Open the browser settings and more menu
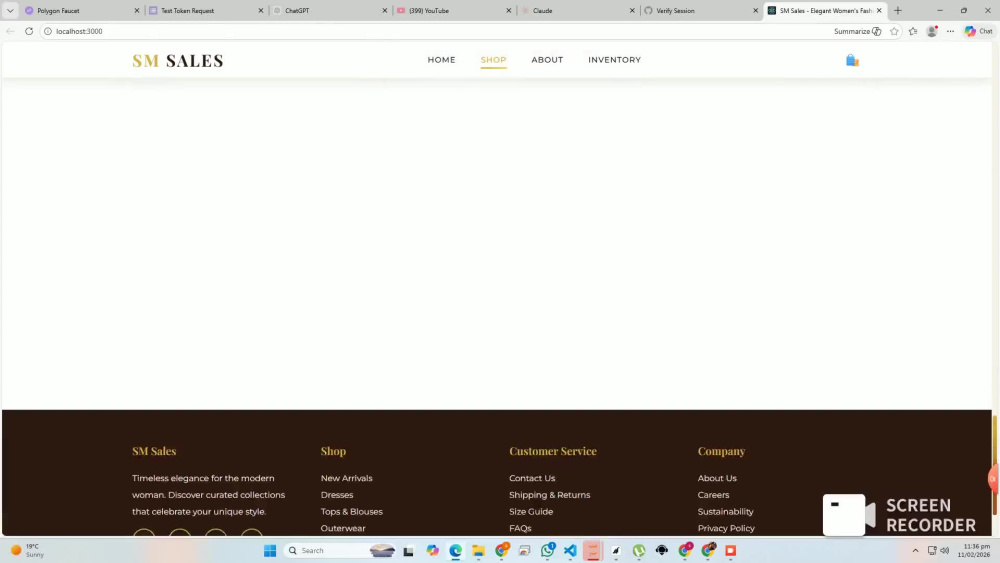The height and width of the screenshot is (563, 1000). click(x=950, y=31)
